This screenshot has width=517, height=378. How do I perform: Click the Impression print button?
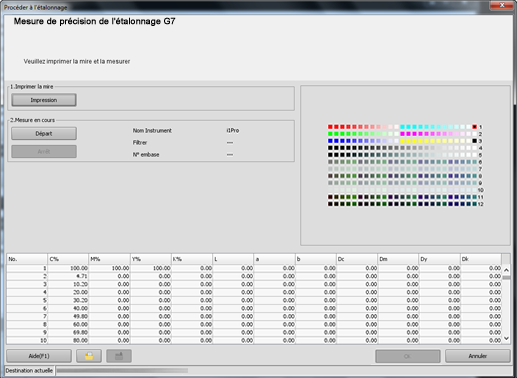point(44,100)
